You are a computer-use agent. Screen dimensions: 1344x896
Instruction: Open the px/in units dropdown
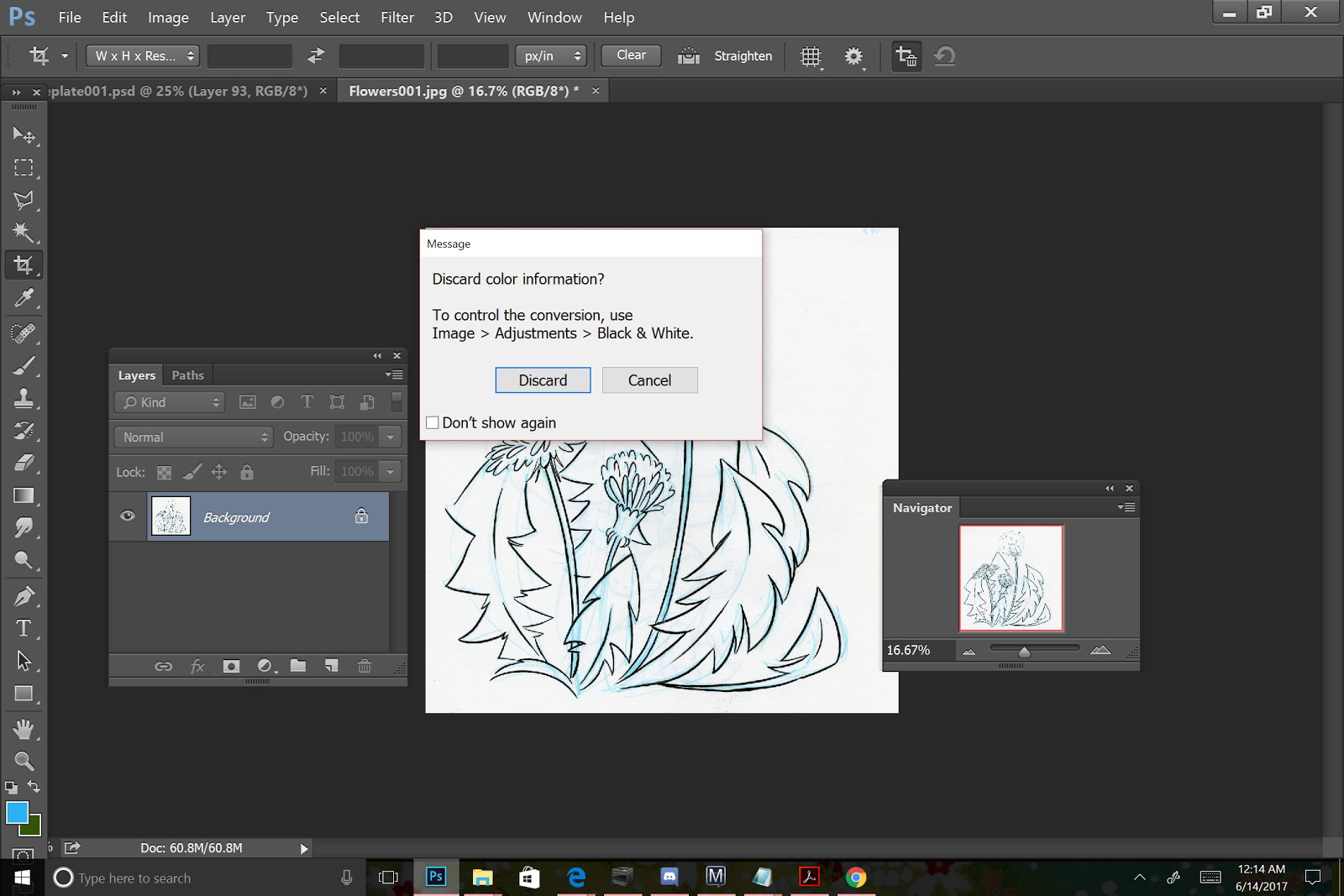click(551, 56)
